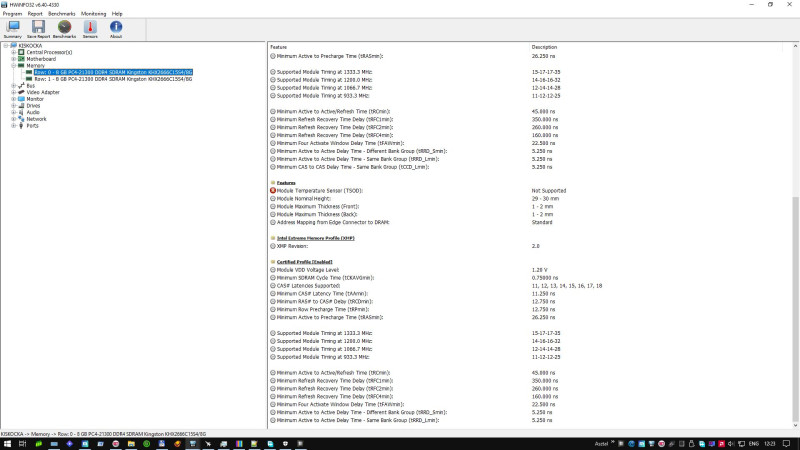Collapse the Memory node
Viewport: 800px width, 450px height.
click(x=14, y=65)
